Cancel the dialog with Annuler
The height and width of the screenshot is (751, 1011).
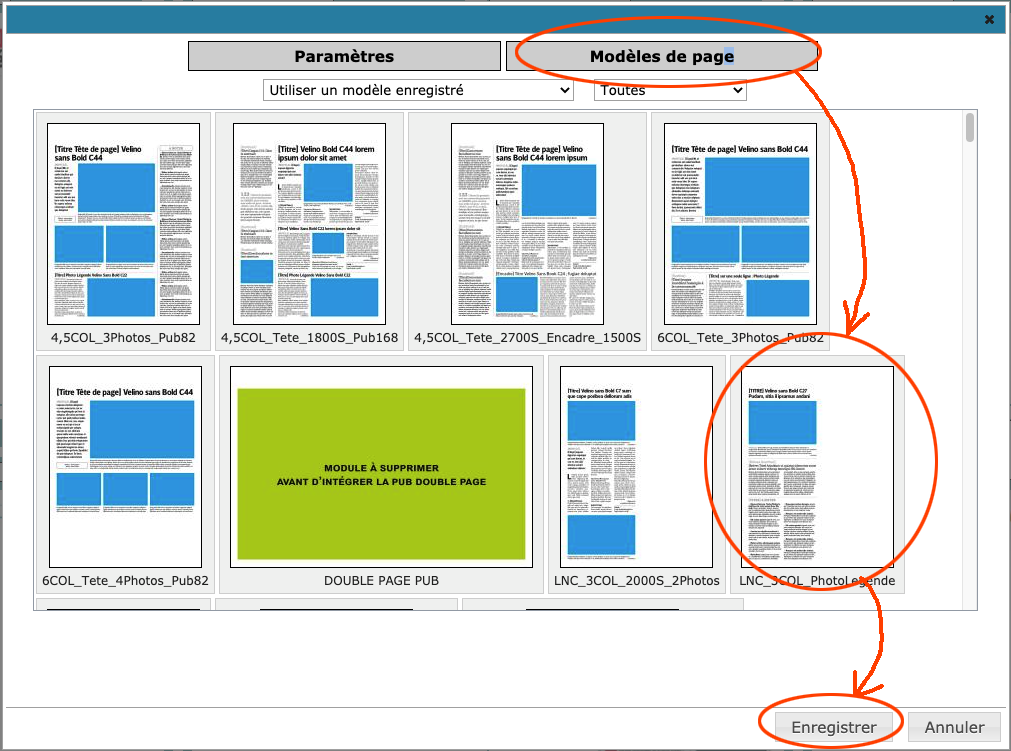click(x=954, y=727)
